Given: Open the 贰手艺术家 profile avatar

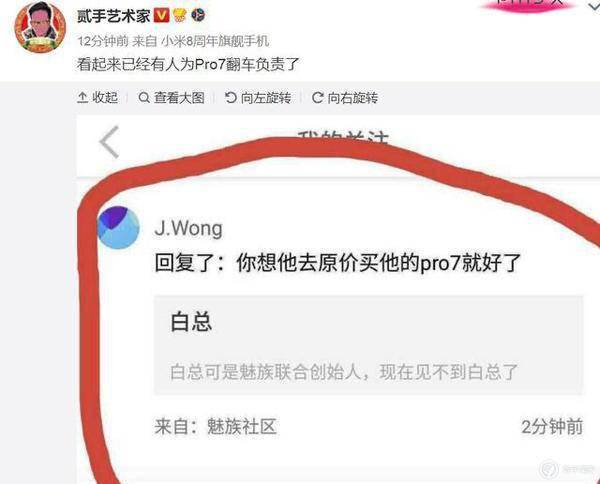Looking at the screenshot, I should (x=40, y=27).
